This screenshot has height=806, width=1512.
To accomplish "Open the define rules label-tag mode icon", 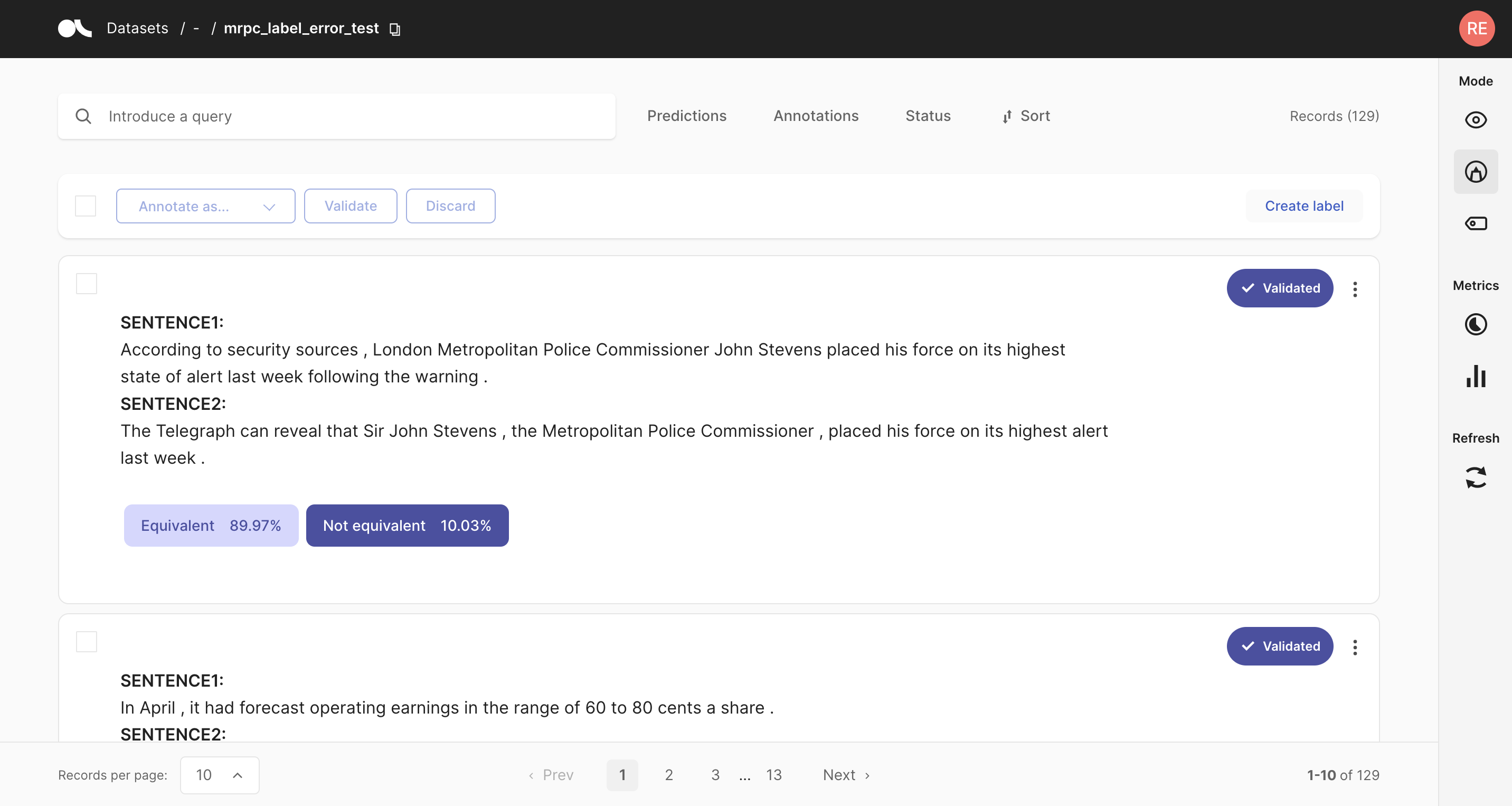I will pyautogui.click(x=1475, y=223).
